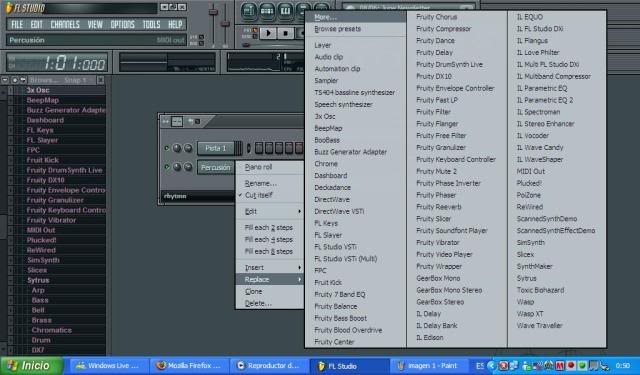Toggle second step of Pista 1
640x375 pixels.
click(269, 148)
